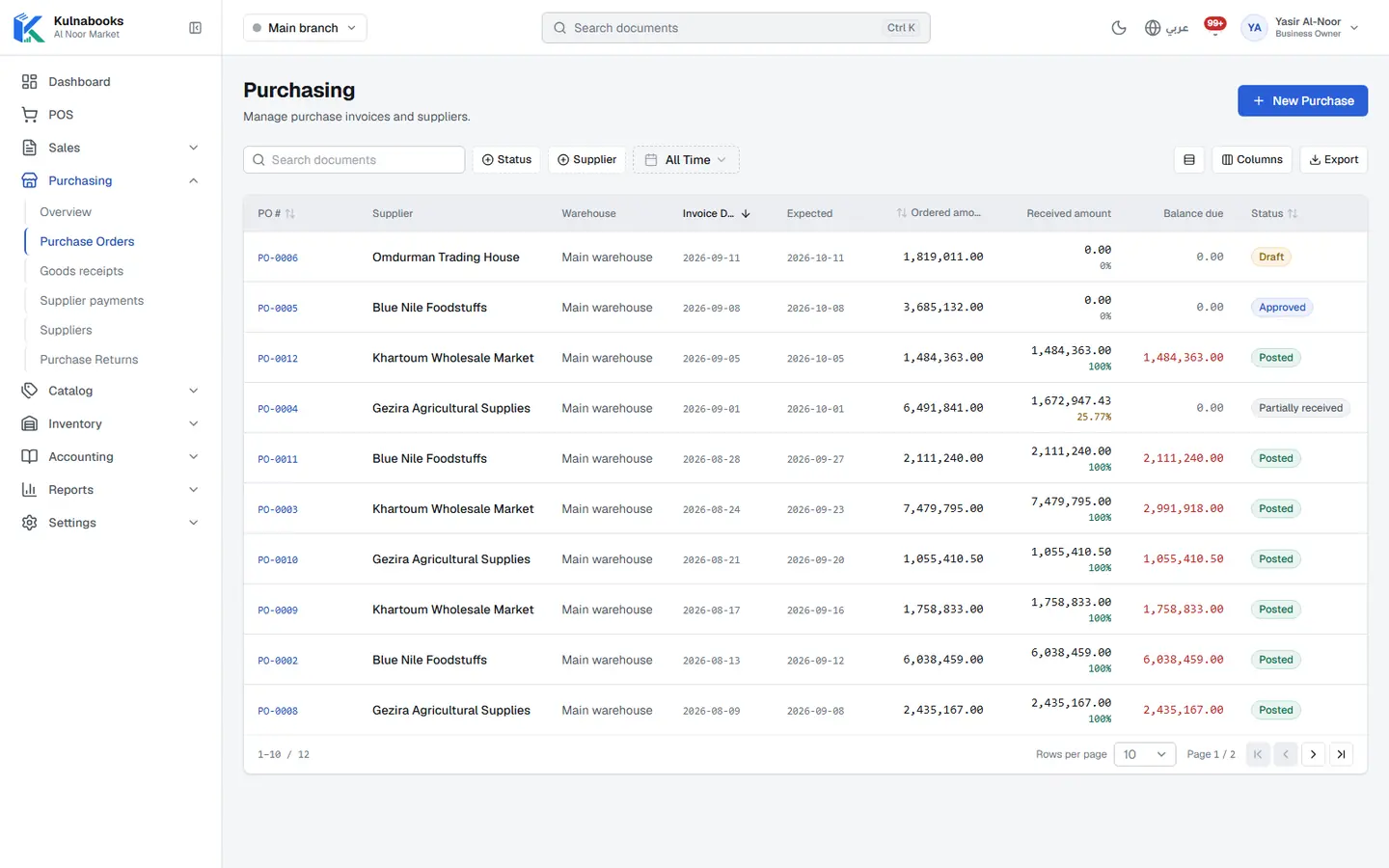Expand the Catalog sidebar section
The height and width of the screenshot is (868, 1389).
click(111, 391)
